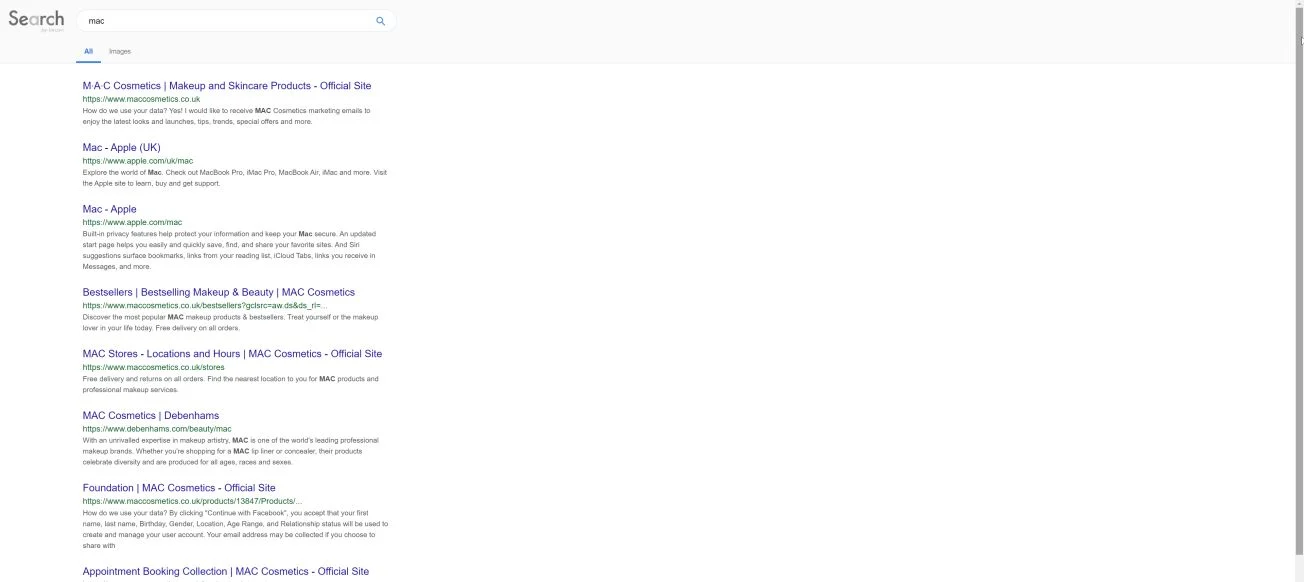Switch to the Images tab
The width and height of the screenshot is (1304, 582).
(x=120, y=51)
